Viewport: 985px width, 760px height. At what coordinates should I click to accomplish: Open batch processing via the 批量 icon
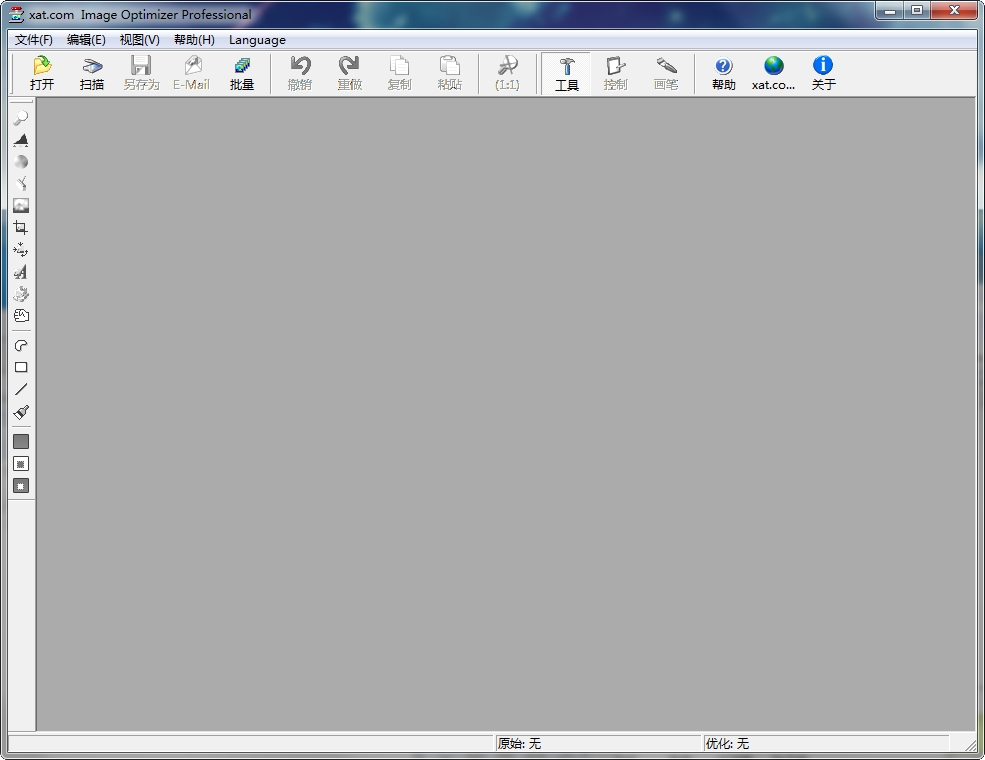click(x=242, y=72)
